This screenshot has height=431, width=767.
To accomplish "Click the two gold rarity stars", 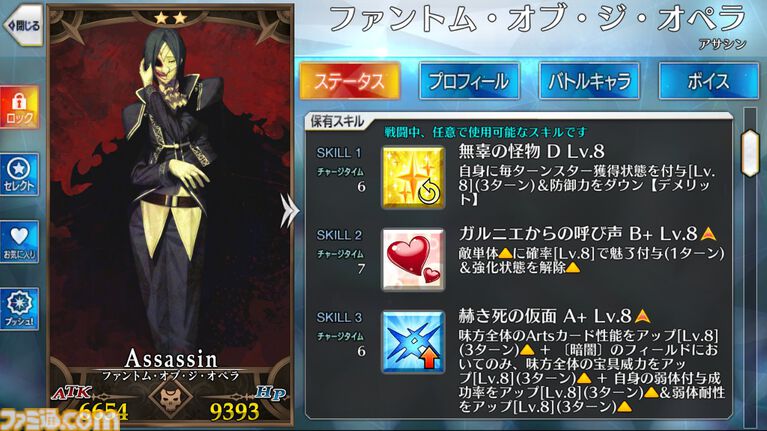I will point(170,19).
